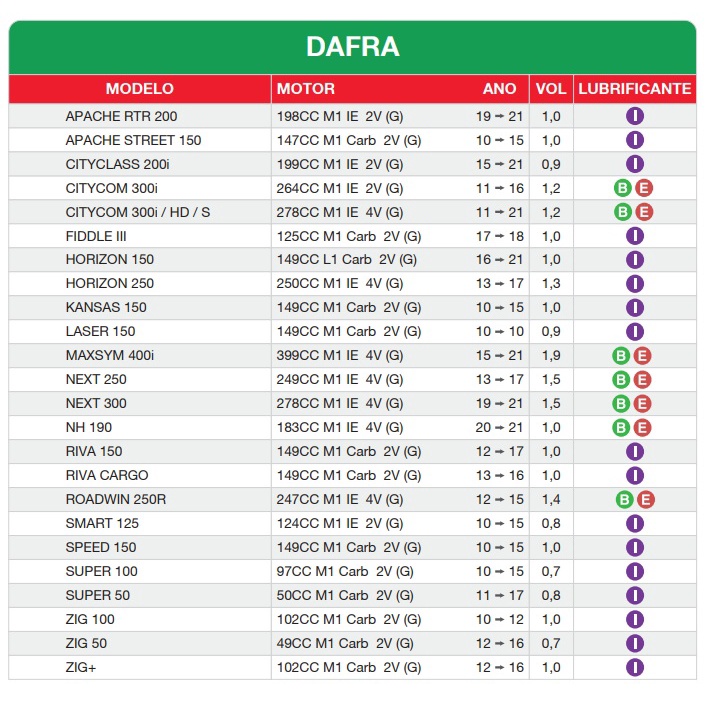Image resolution: width=708 pixels, height=708 pixels.
Task: Click the VOL column header
Action: 551,89
